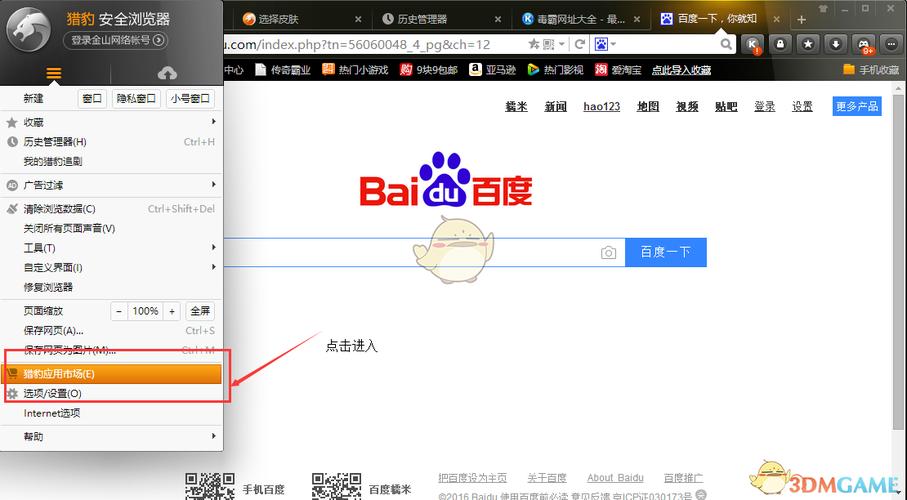
Task: Open the 传奇霸业 bookmark
Action: [x=283, y=70]
